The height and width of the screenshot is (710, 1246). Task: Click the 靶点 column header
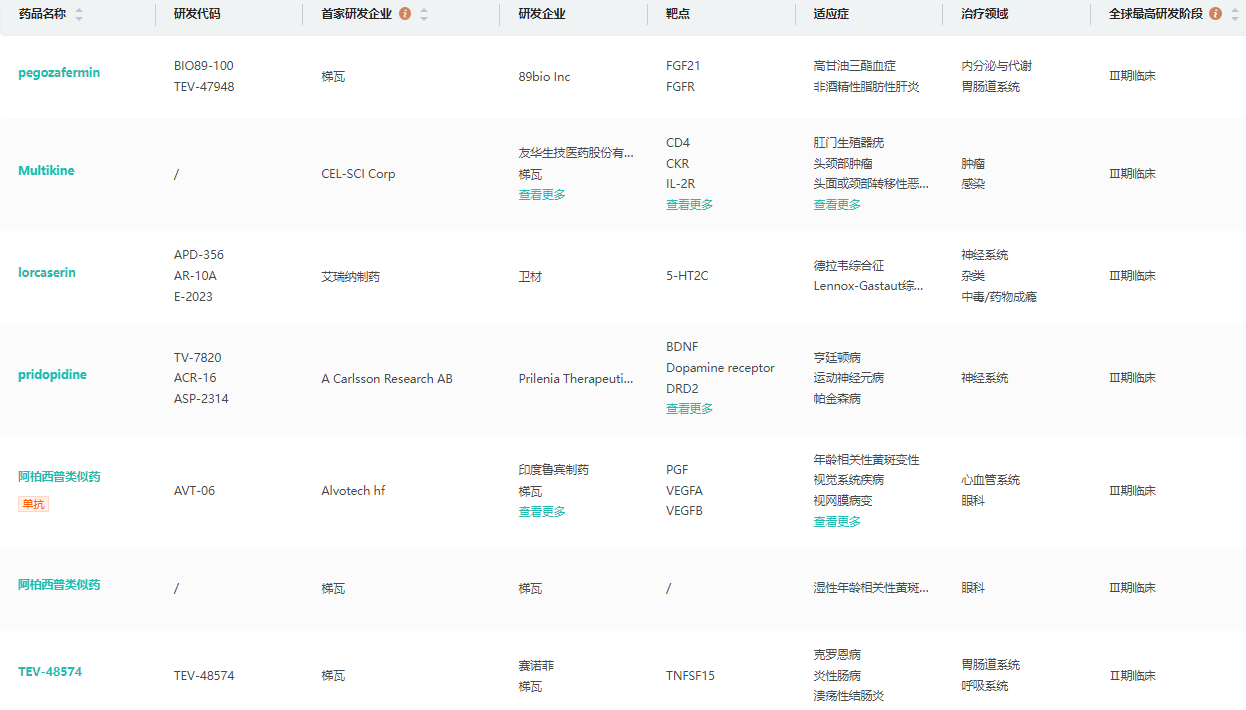pos(678,14)
